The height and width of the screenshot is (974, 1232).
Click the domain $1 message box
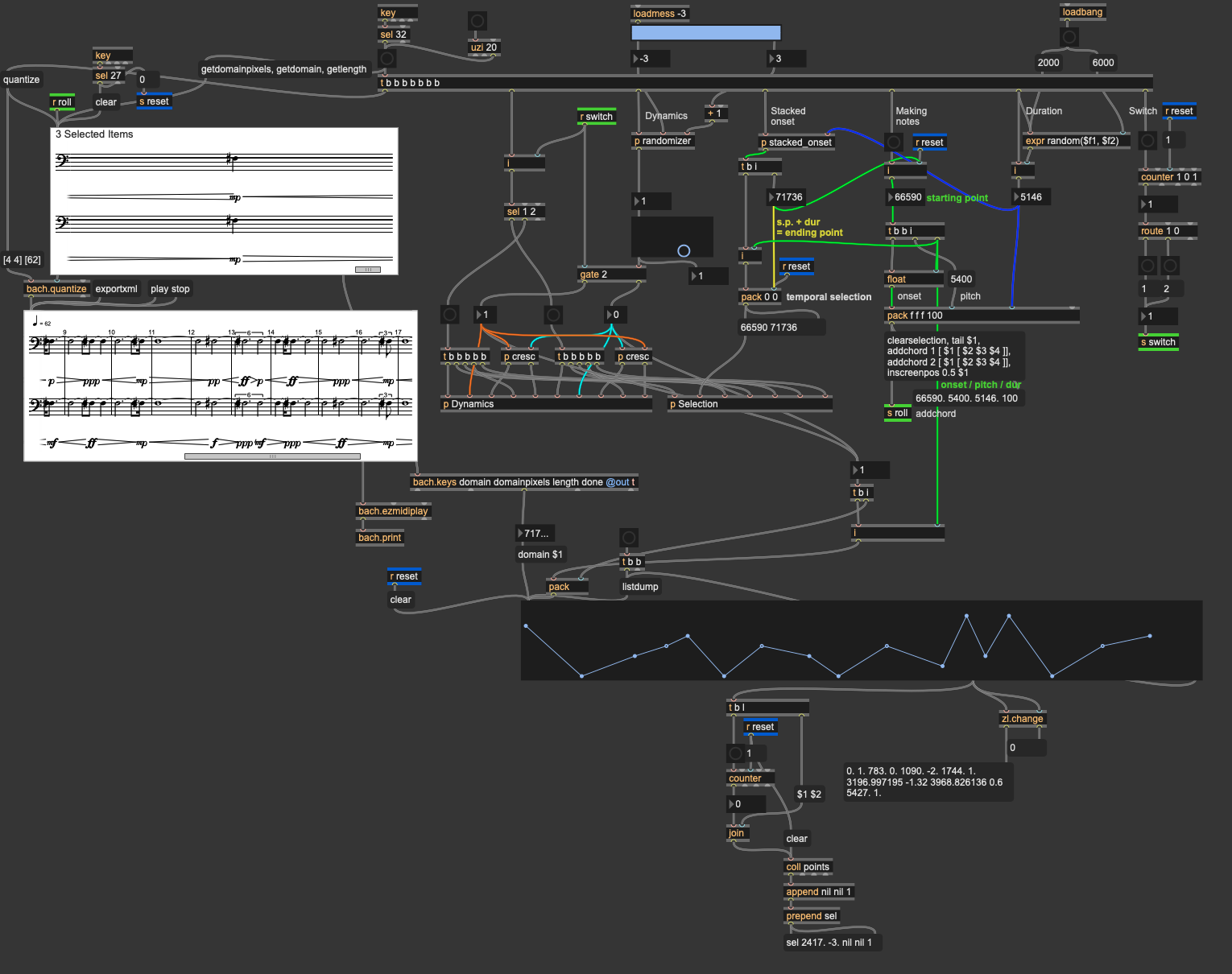click(540, 555)
